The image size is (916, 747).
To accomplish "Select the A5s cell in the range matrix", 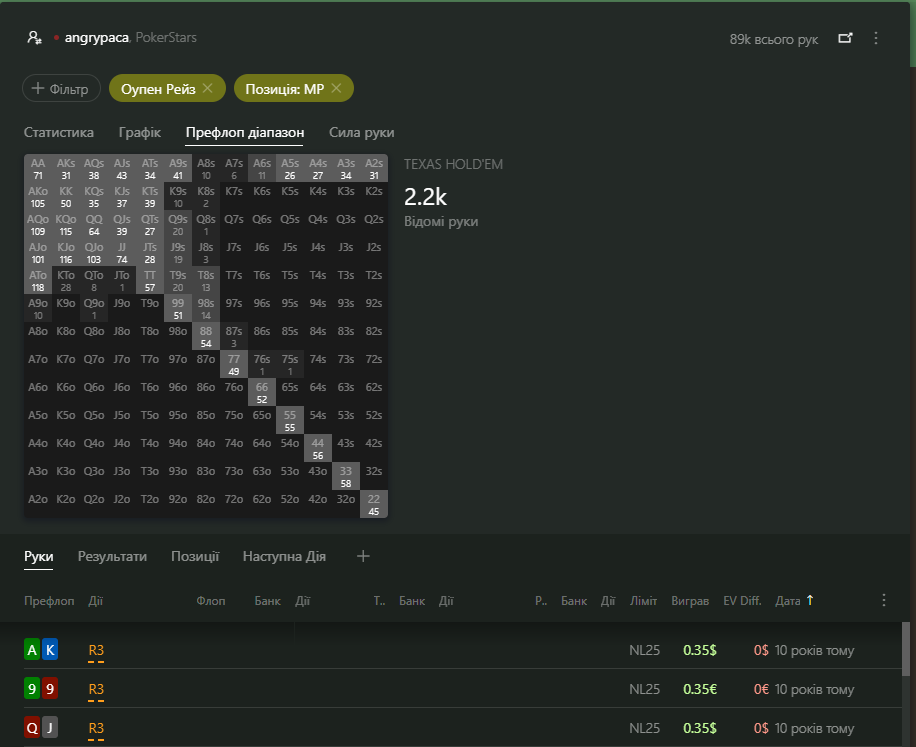I will 290,169.
